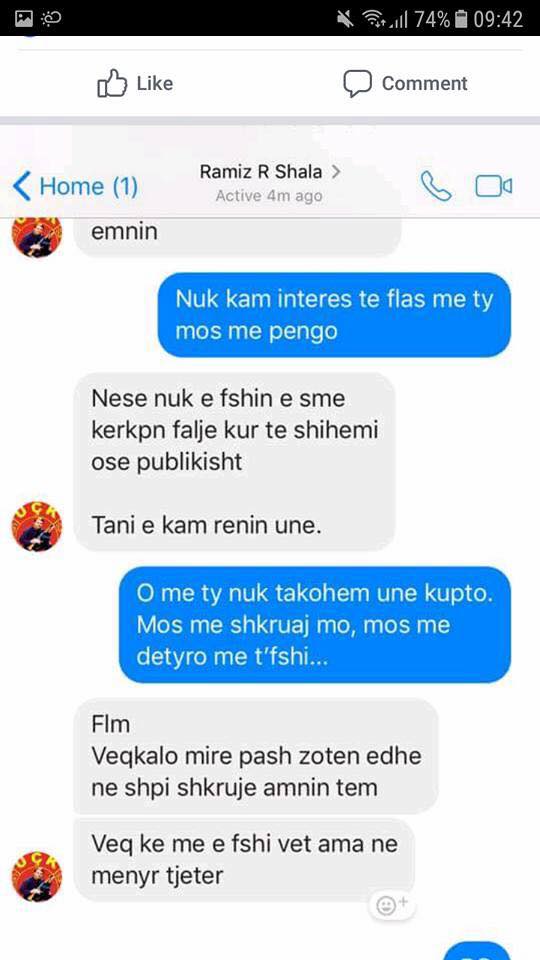540x960 pixels.
Task: Select 'Nuk kam interes te flas' blue message
Action: [334, 315]
